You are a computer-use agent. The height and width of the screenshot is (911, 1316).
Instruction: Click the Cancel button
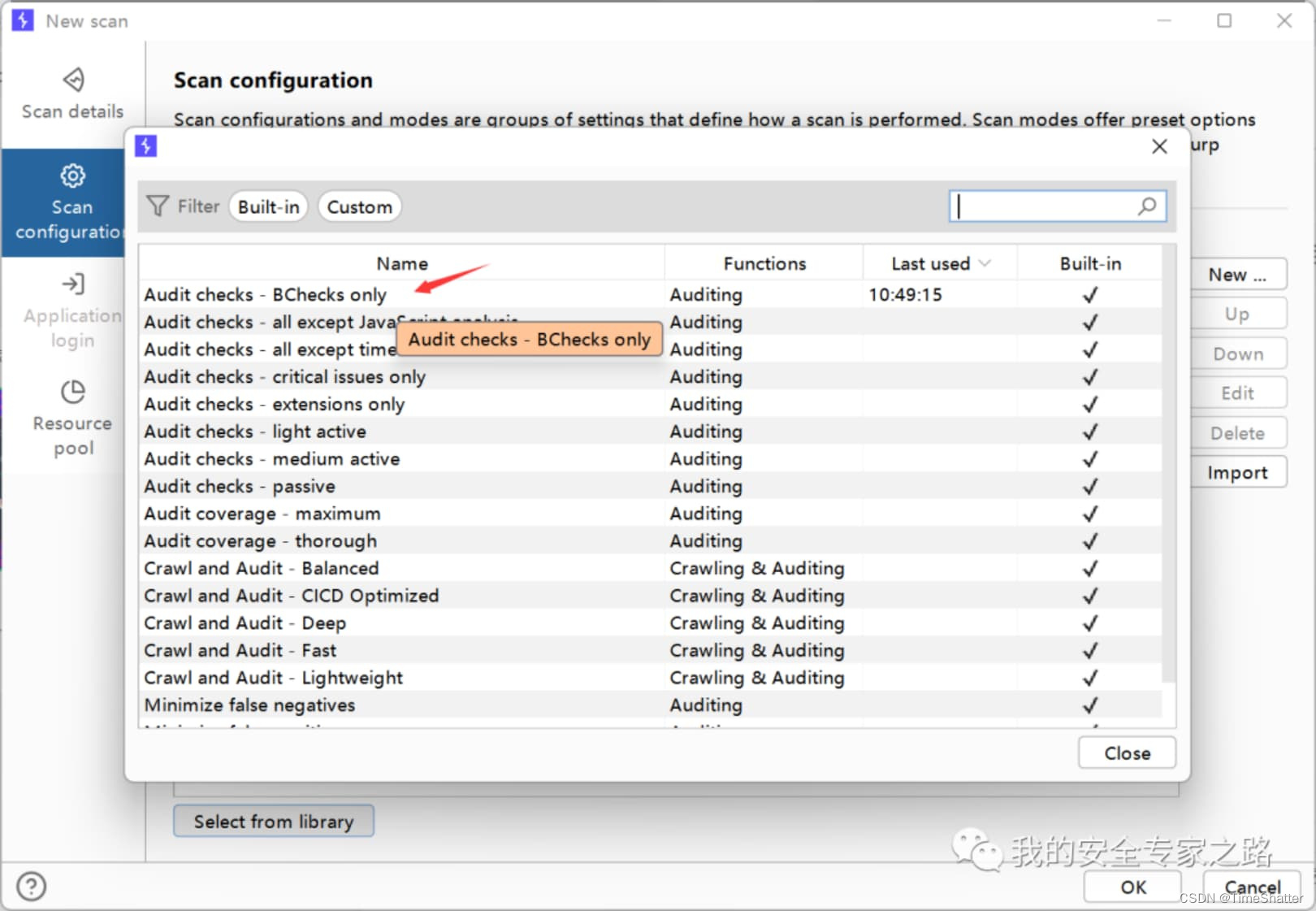click(1252, 887)
